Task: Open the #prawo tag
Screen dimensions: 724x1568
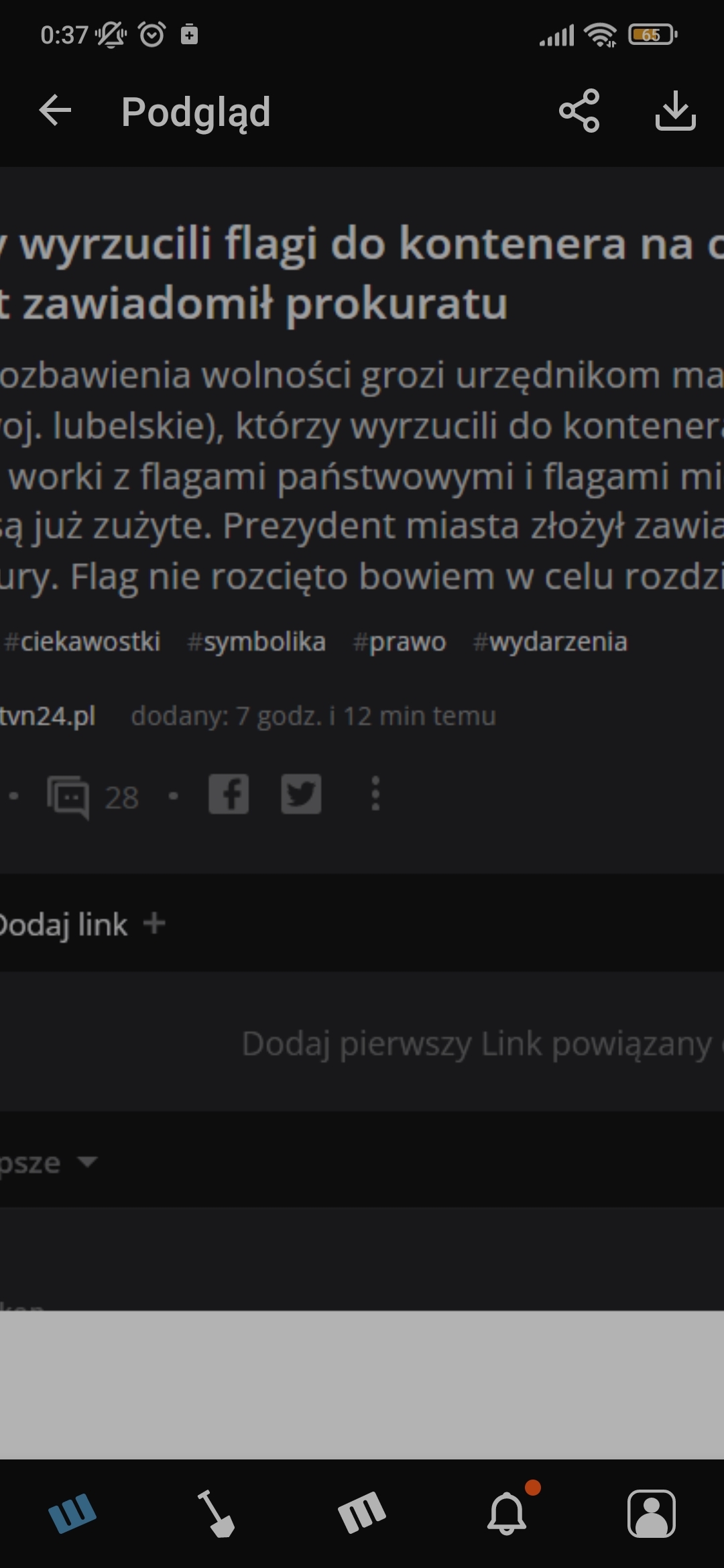Action: [400, 642]
